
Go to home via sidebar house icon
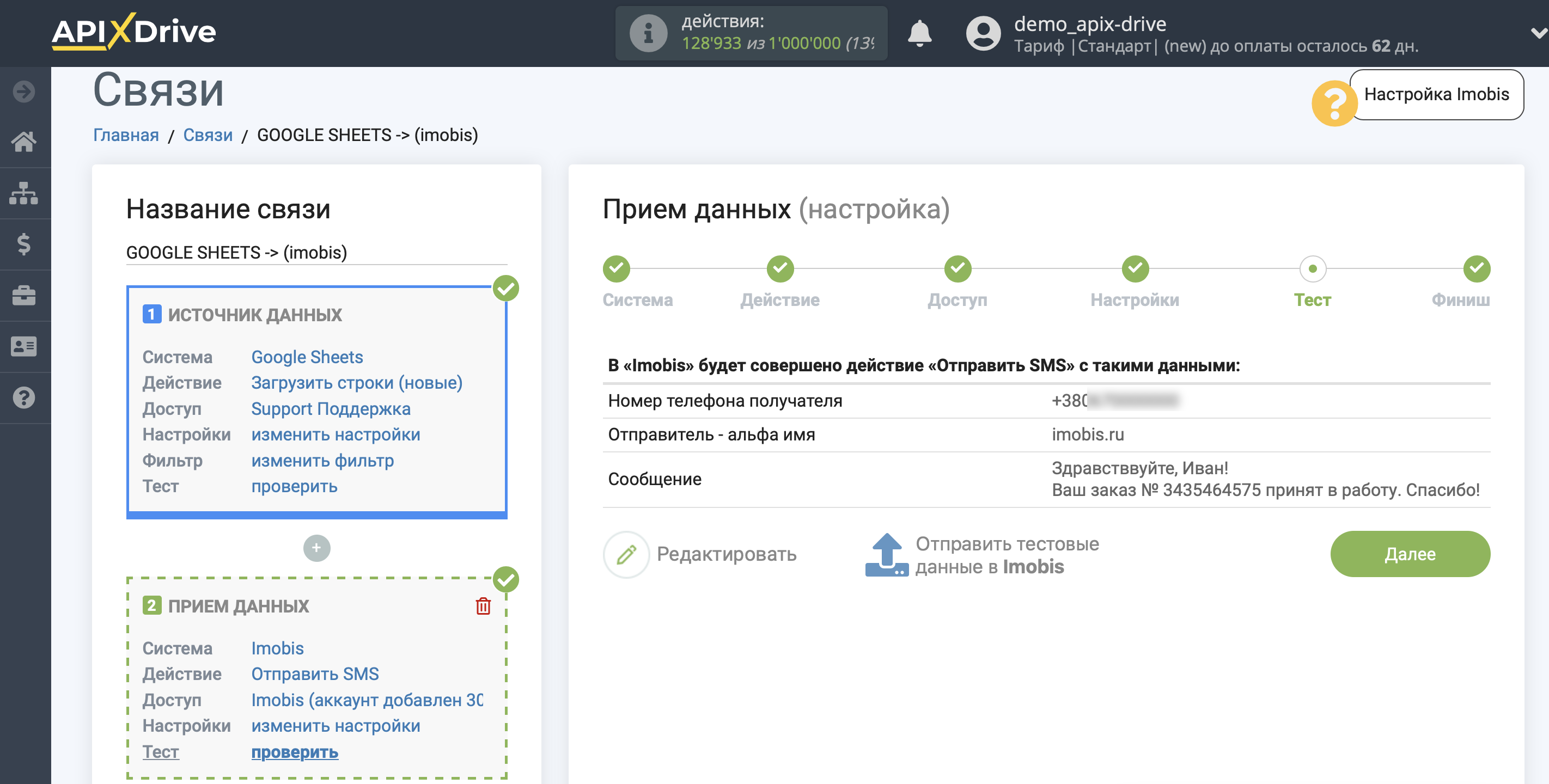(x=24, y=142)
